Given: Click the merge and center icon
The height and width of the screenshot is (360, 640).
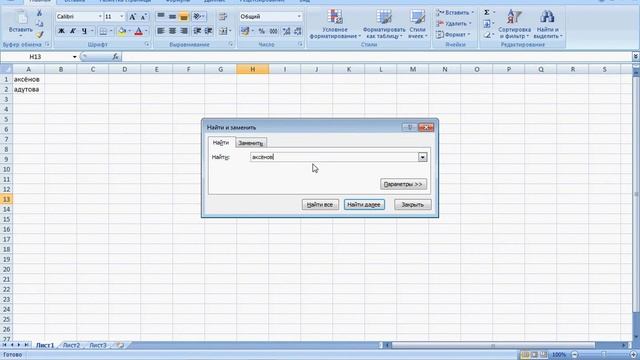Looking at the screenshot, I should pos(224,31).
